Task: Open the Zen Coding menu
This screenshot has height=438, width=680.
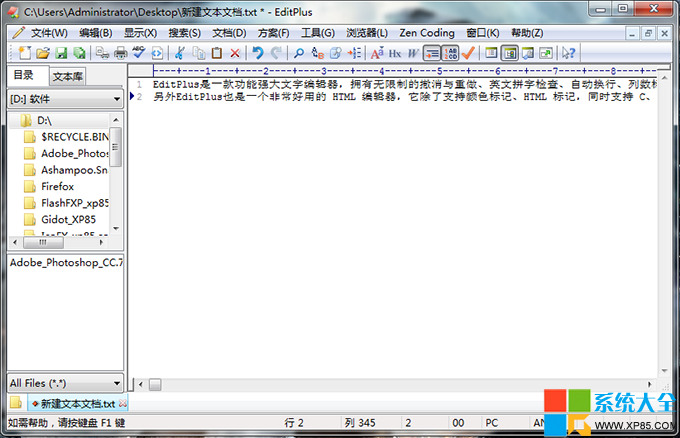Action: pyautogui.click(x=427, y=33)
